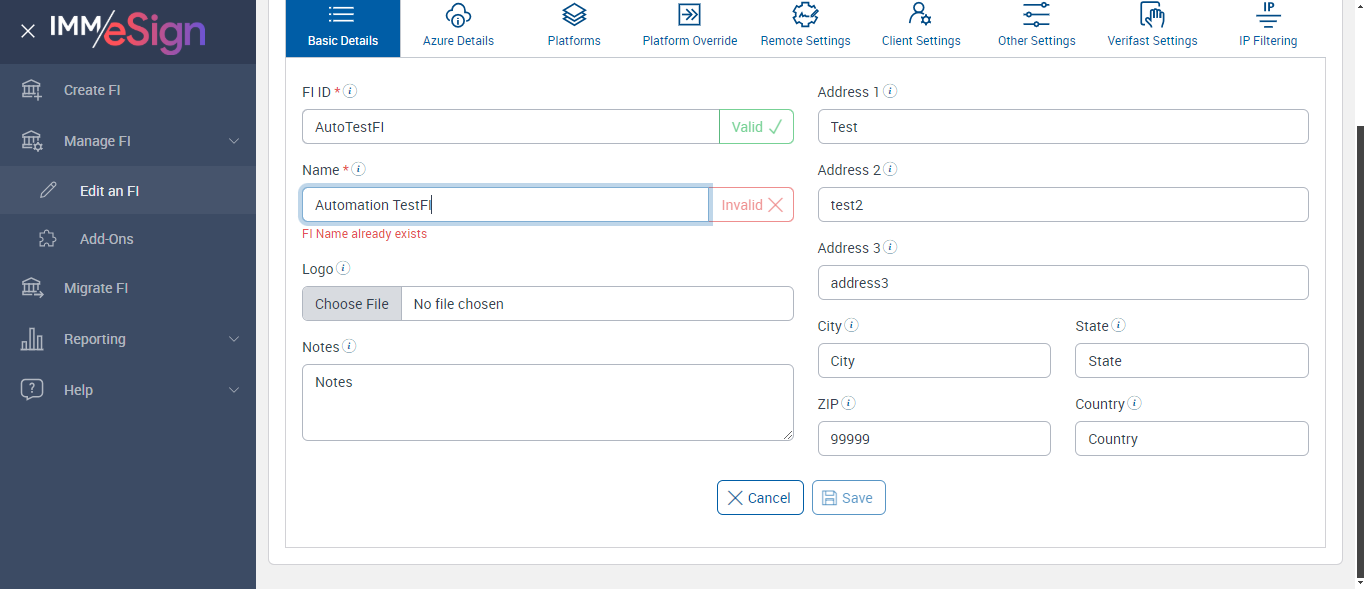Select Migrate FI in the sidebar
Screen dimensions: 1366x589
(x=128, y=288)
